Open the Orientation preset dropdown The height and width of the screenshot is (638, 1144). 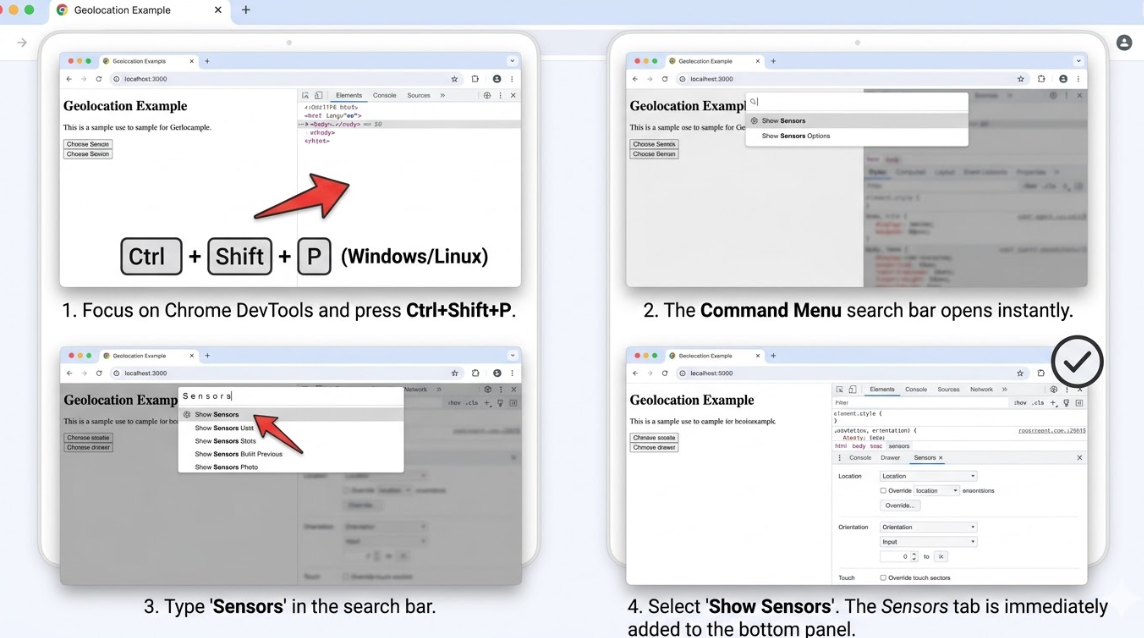click(928, 527)
